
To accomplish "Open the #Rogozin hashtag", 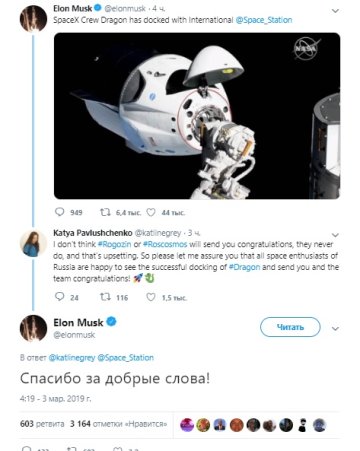I will 114,244.
